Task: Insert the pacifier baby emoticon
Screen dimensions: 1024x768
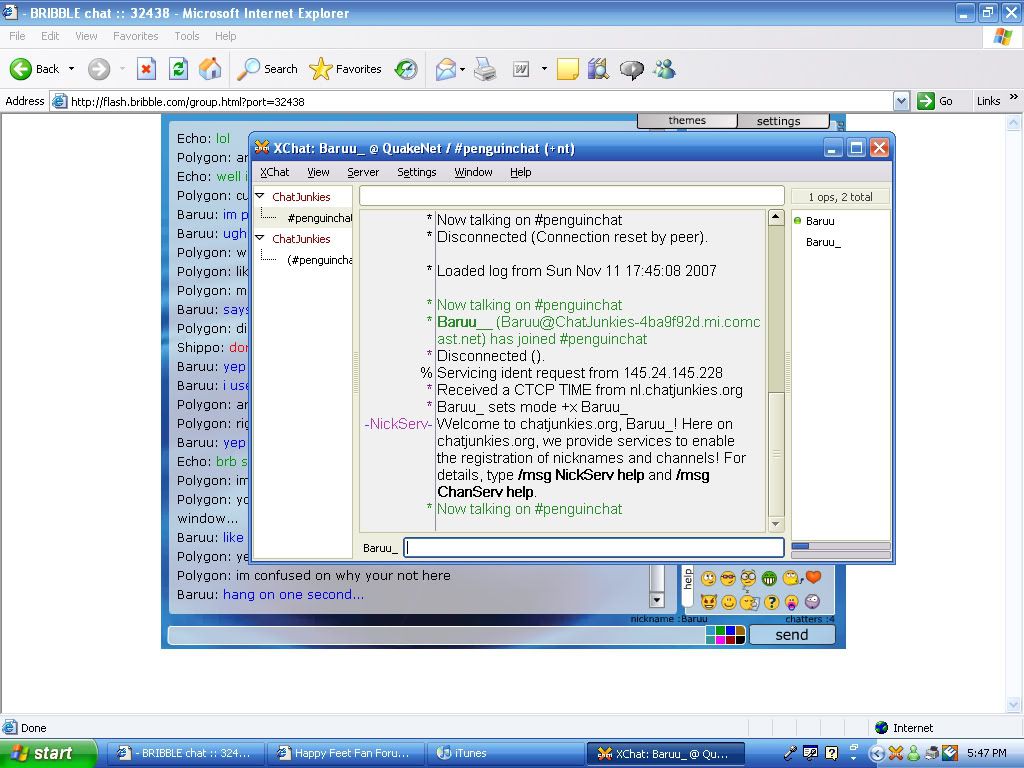Action: 792,601
